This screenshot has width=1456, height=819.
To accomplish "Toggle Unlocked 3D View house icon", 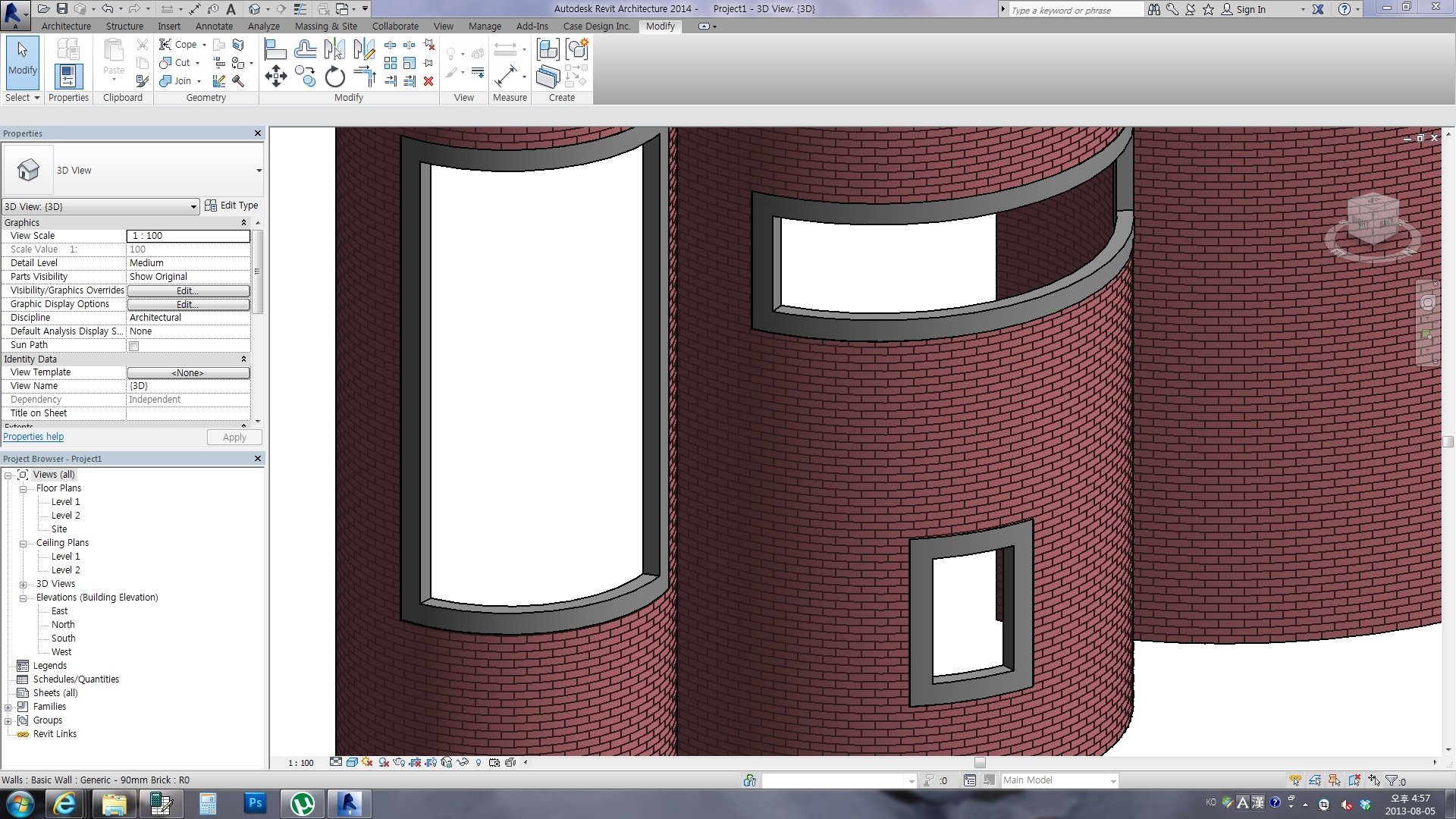I will coord(447,763).
